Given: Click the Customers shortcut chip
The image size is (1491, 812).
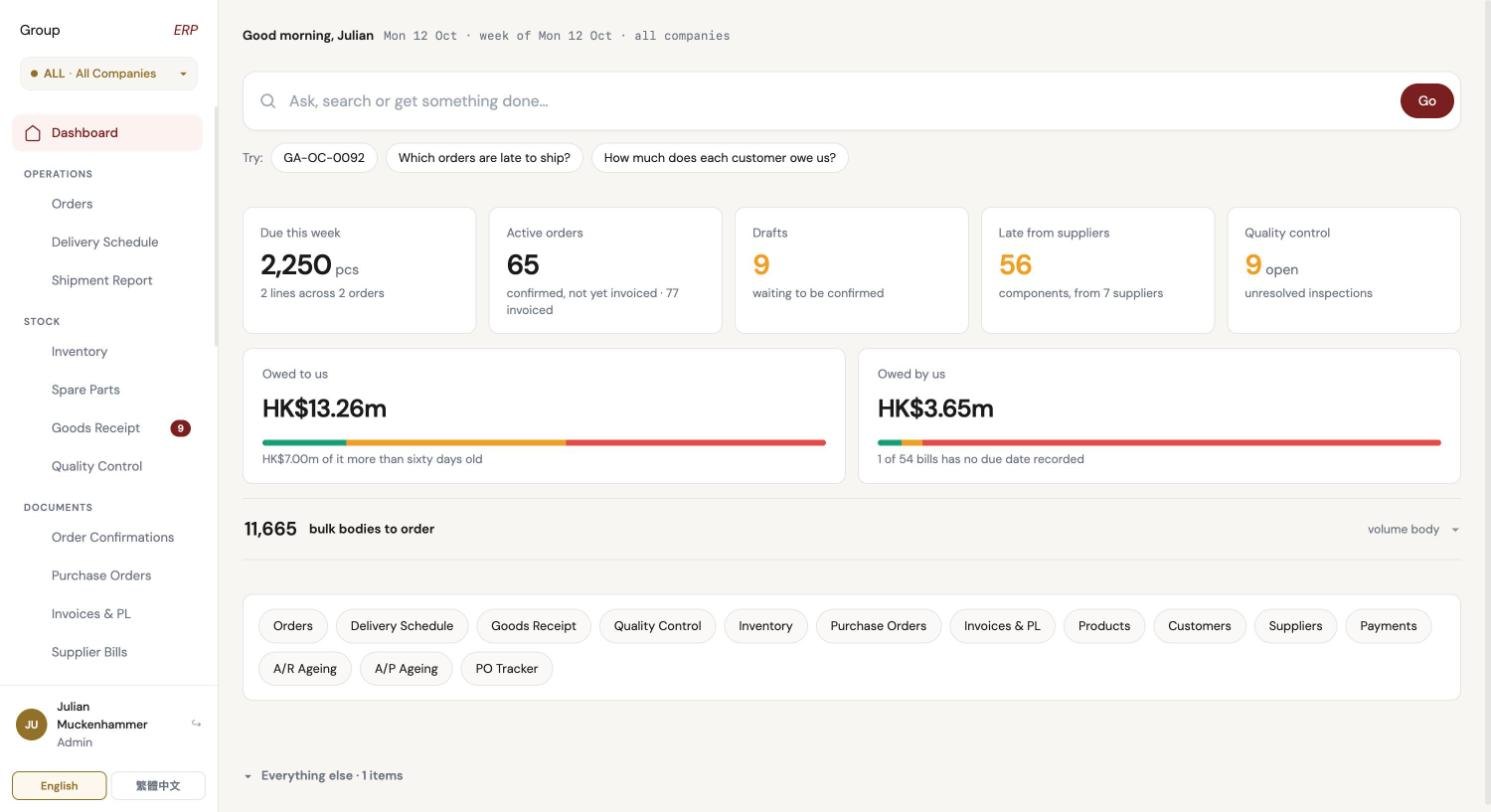Looking at the screenshot, I should [1199, 626].
